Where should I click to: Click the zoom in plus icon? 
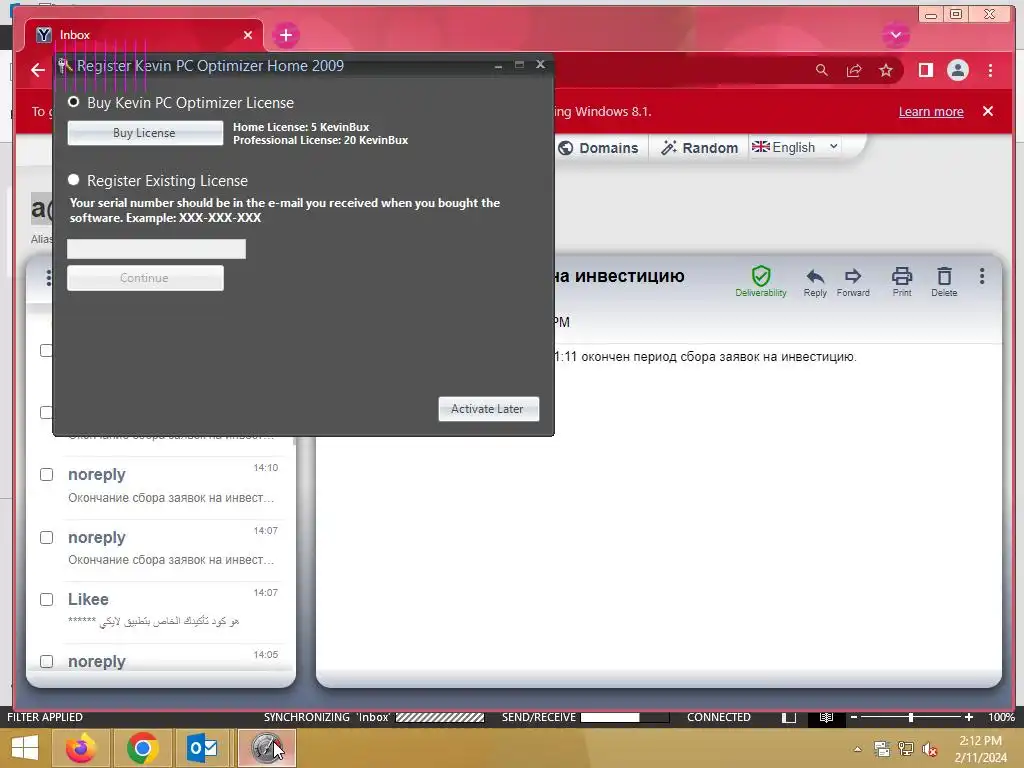pos(968,717)
